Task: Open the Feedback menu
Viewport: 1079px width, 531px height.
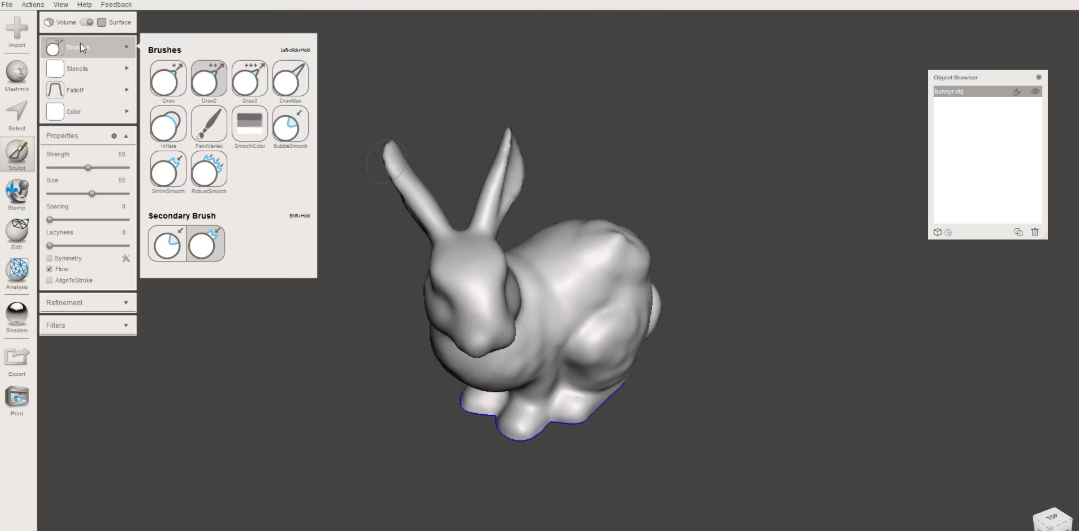Action: coord(116,5)
